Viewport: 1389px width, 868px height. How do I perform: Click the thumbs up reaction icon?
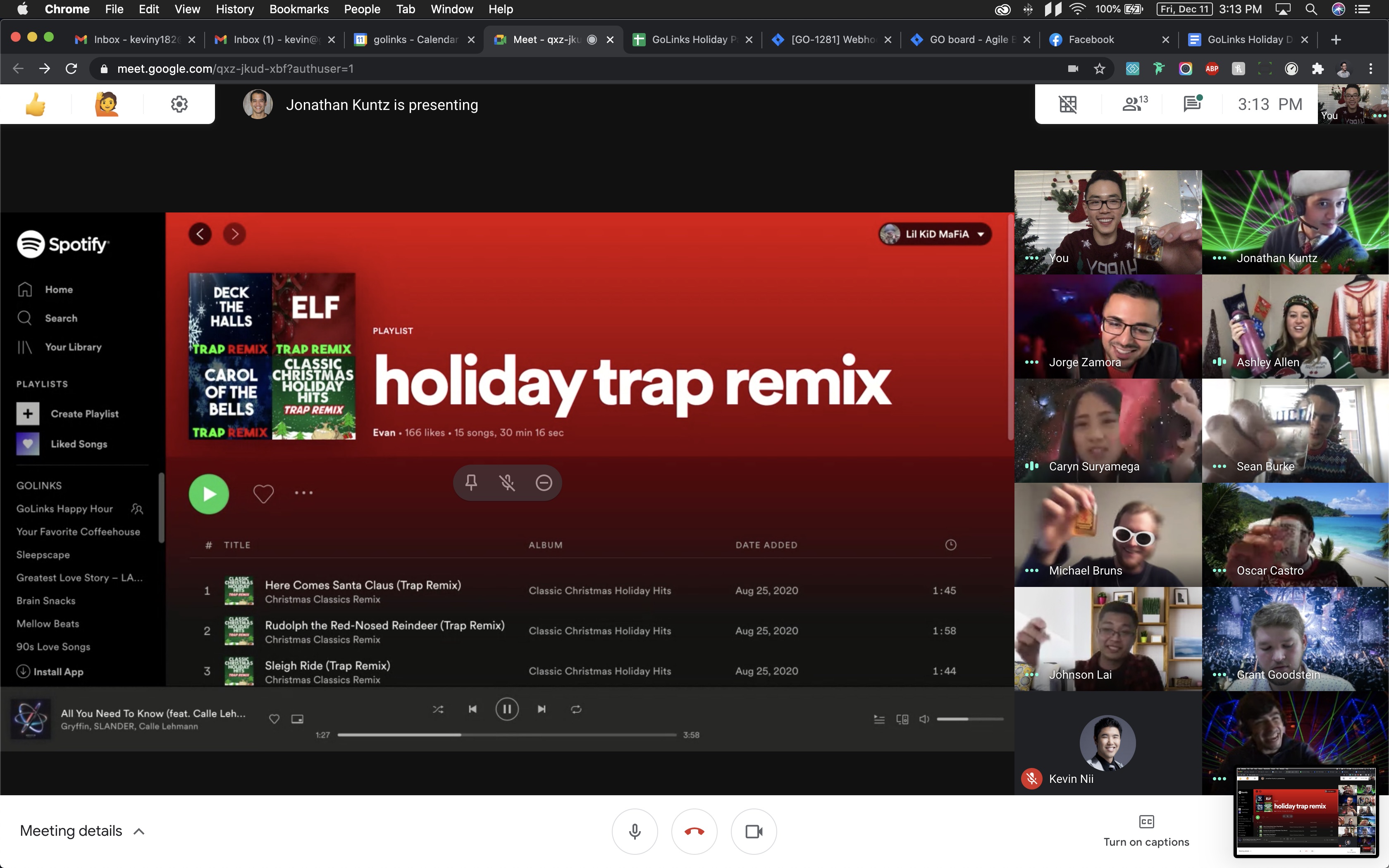pos(36,105)
